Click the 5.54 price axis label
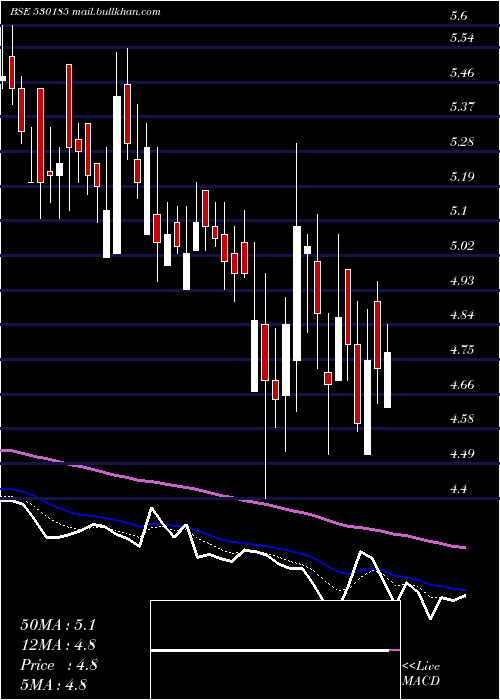This screenshot has height=700, width=500. (x=462, y=38)
